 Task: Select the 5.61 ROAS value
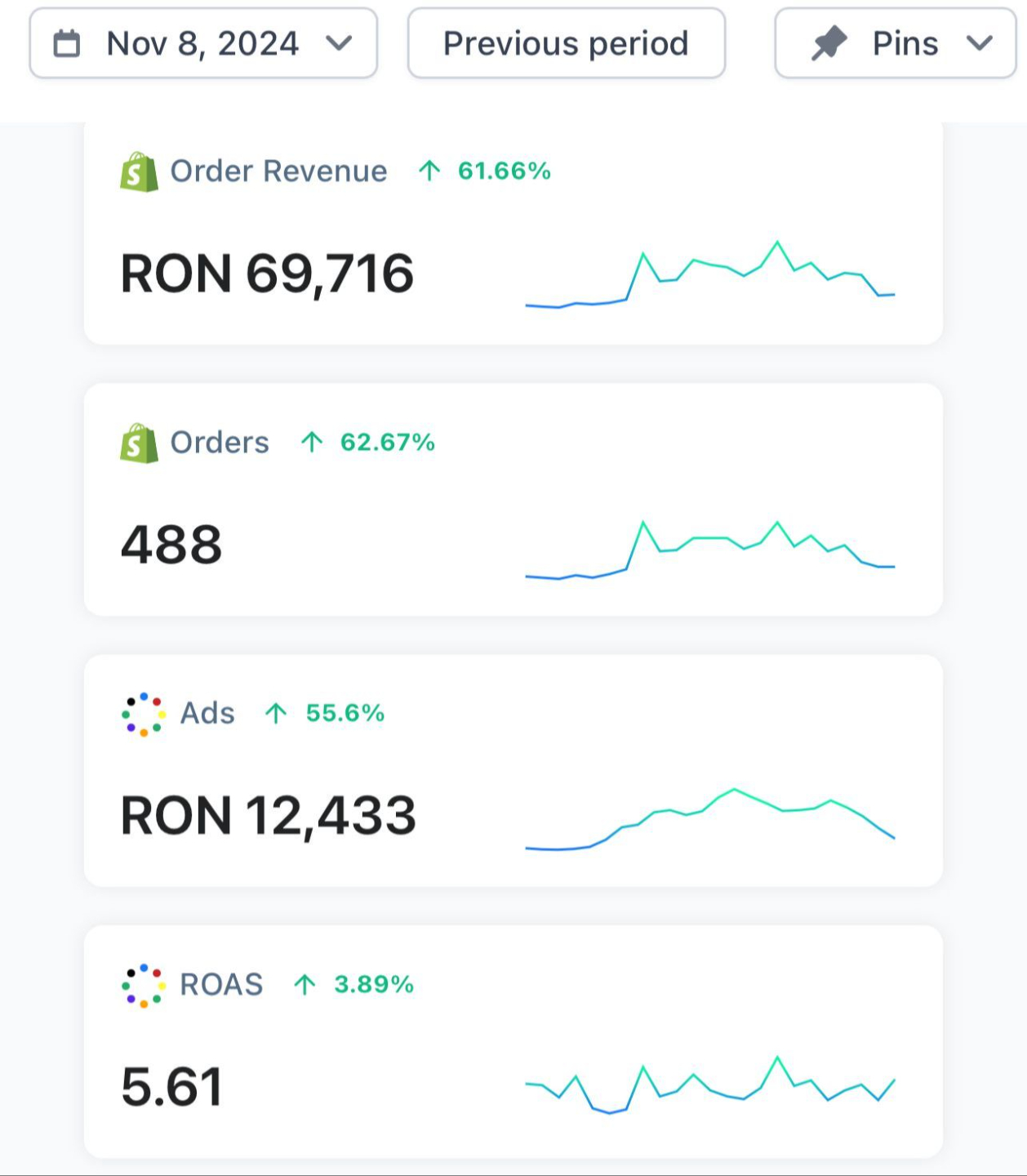tap(171, 1087)
